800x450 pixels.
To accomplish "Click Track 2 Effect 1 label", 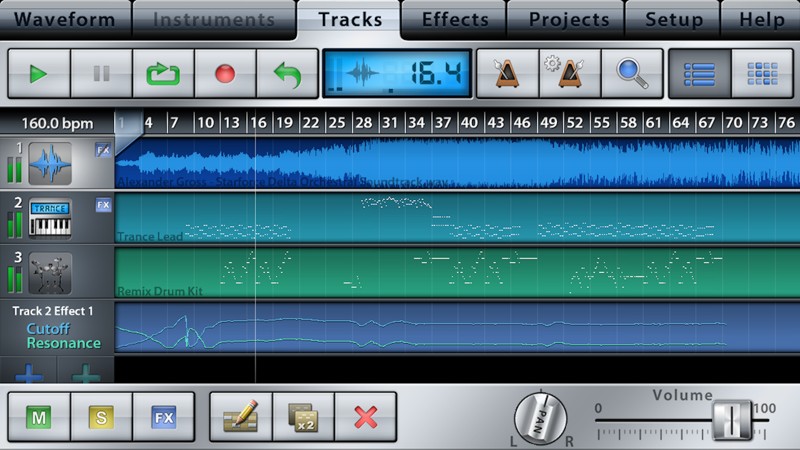I will 53,311.
